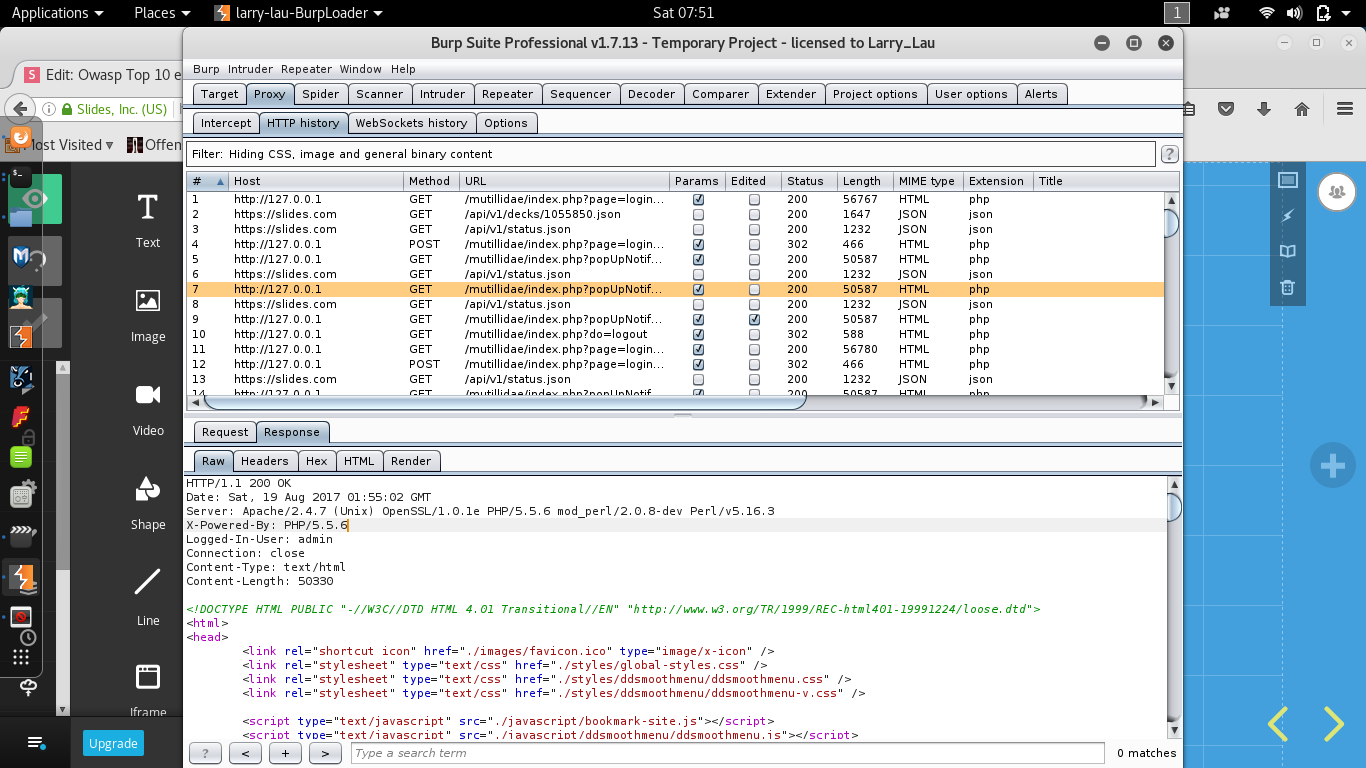Open Firefox home page icon
The width and height of the screenshot is (1366, 768).
coord(1302,109)
